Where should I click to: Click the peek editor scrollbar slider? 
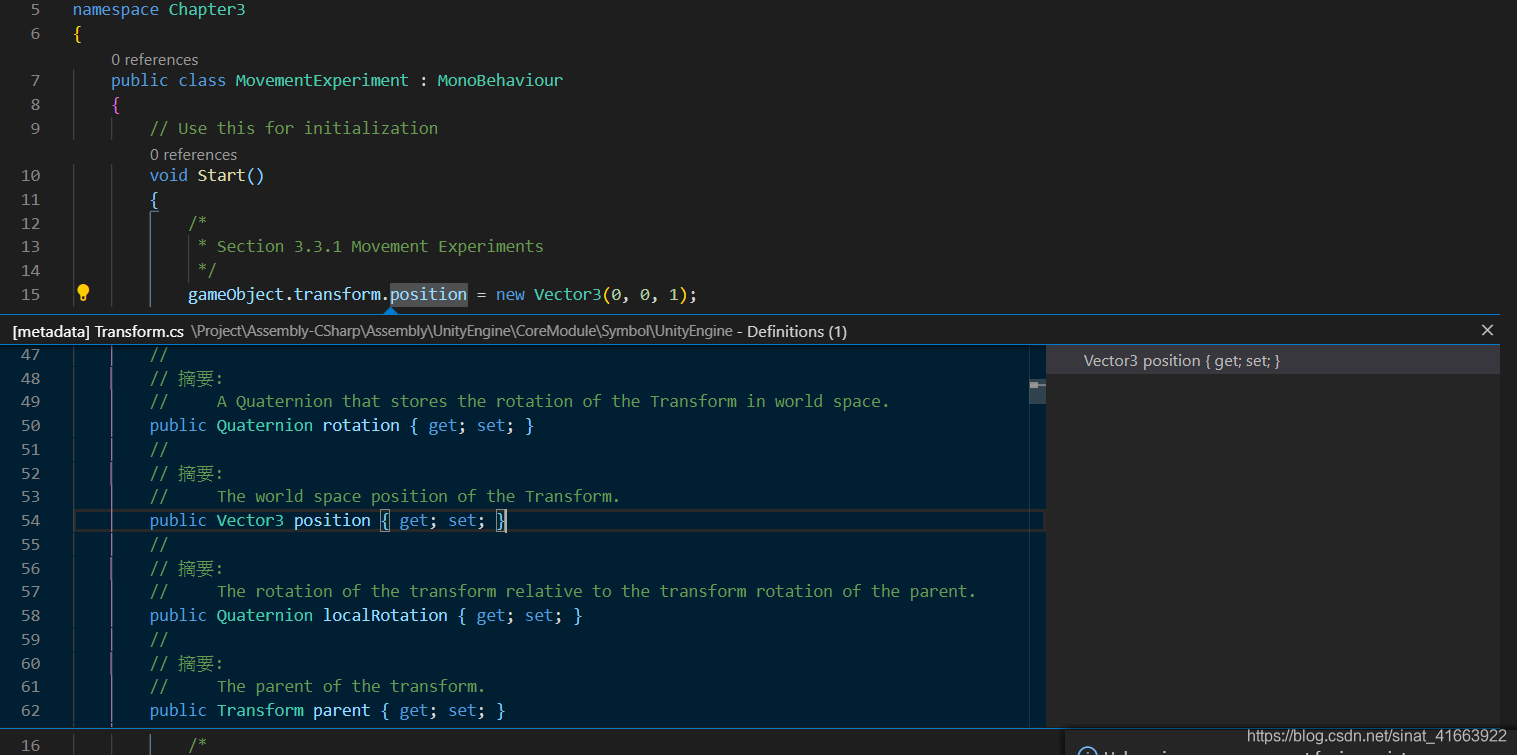point(1037,391)
